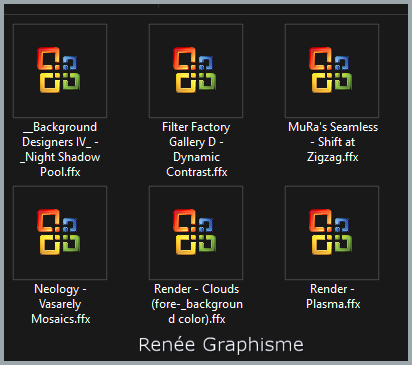Click red square in Night Shadow Pool icon
Screen dimensions: 412x365
(x=48, y=59)
